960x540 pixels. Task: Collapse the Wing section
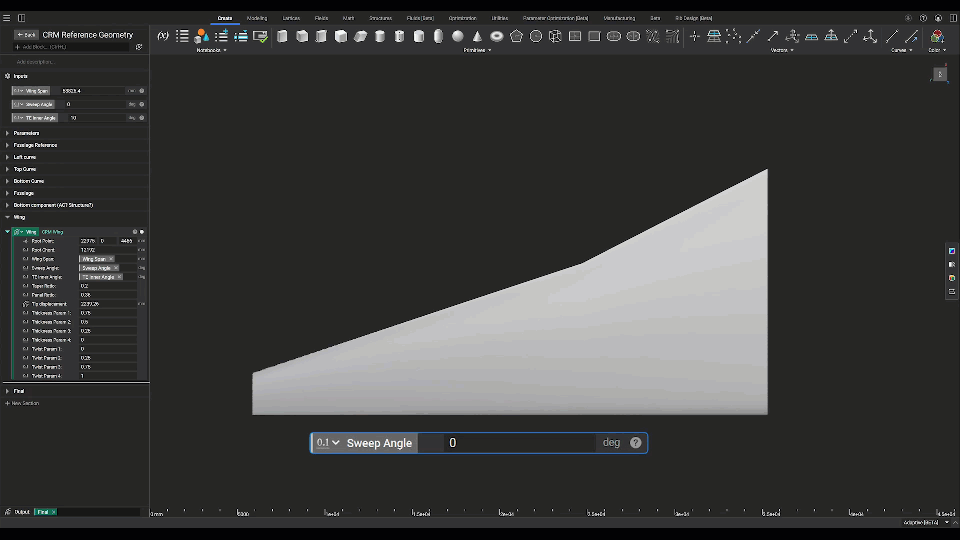[8, 217]
